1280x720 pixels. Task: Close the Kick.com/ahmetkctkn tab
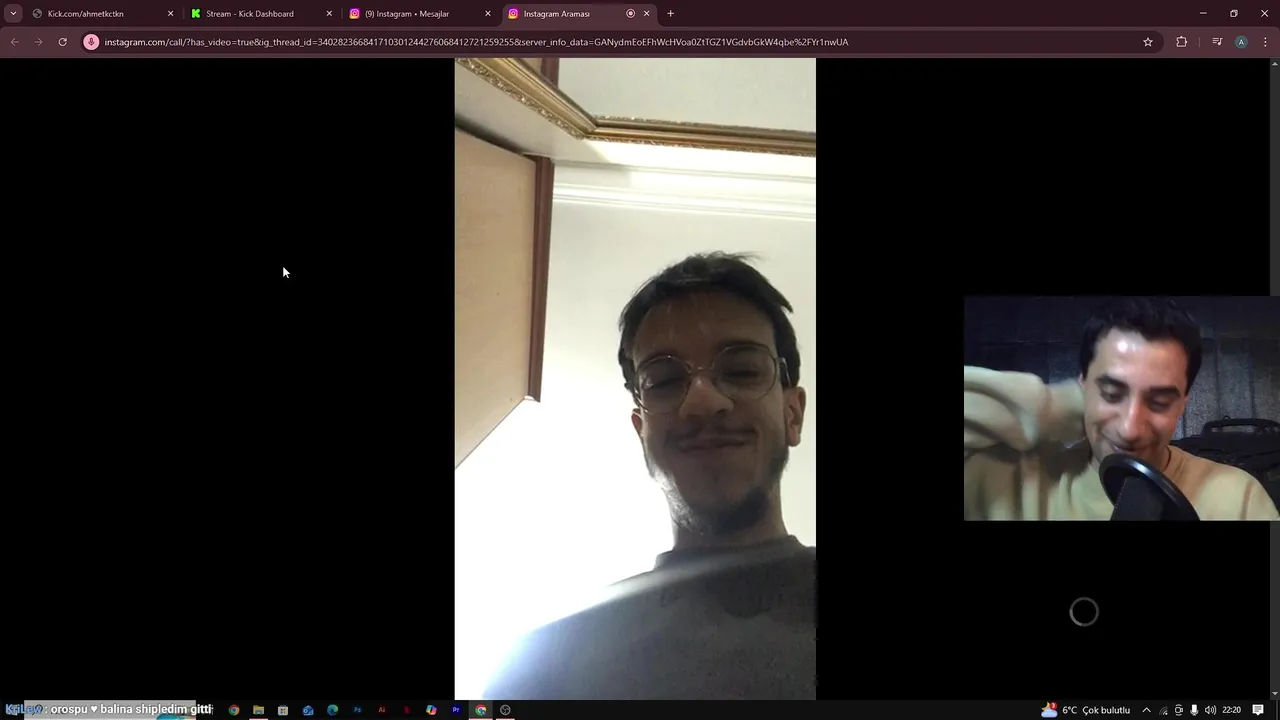coord(170,14)
